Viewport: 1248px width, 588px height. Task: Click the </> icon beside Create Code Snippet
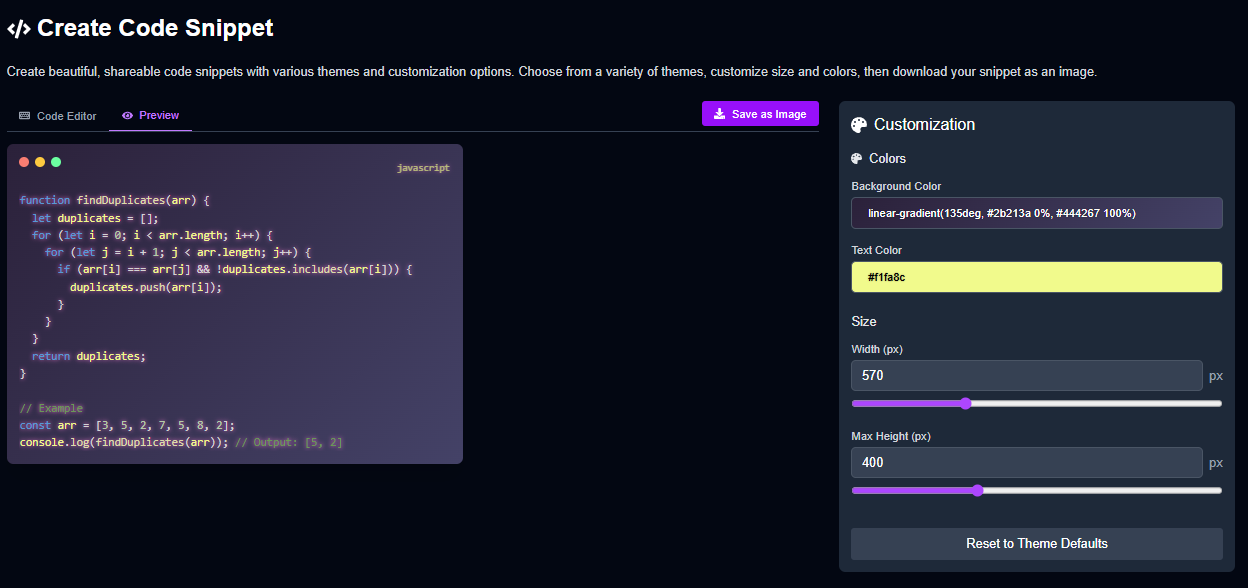(18, 28)
